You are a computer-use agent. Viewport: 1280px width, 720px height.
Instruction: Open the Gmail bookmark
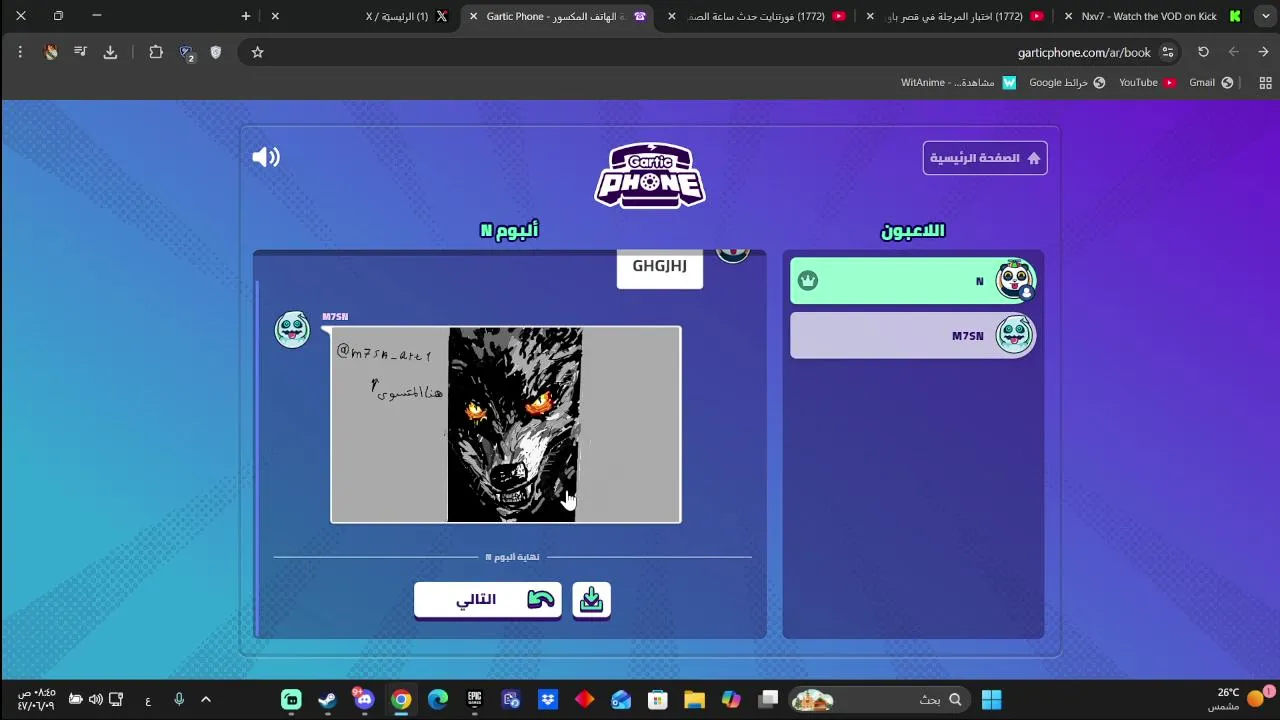1210,82
